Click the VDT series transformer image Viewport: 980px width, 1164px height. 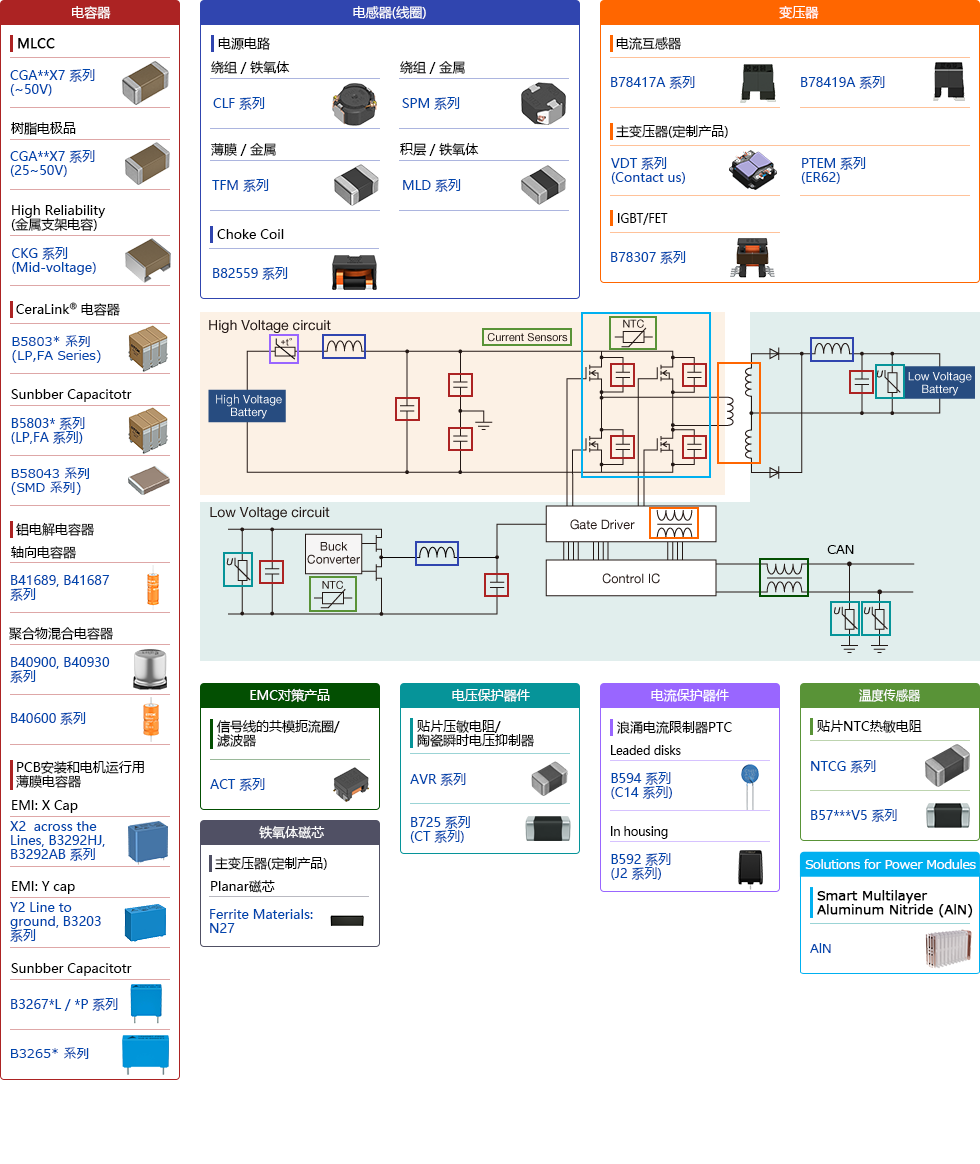[753, 170]
